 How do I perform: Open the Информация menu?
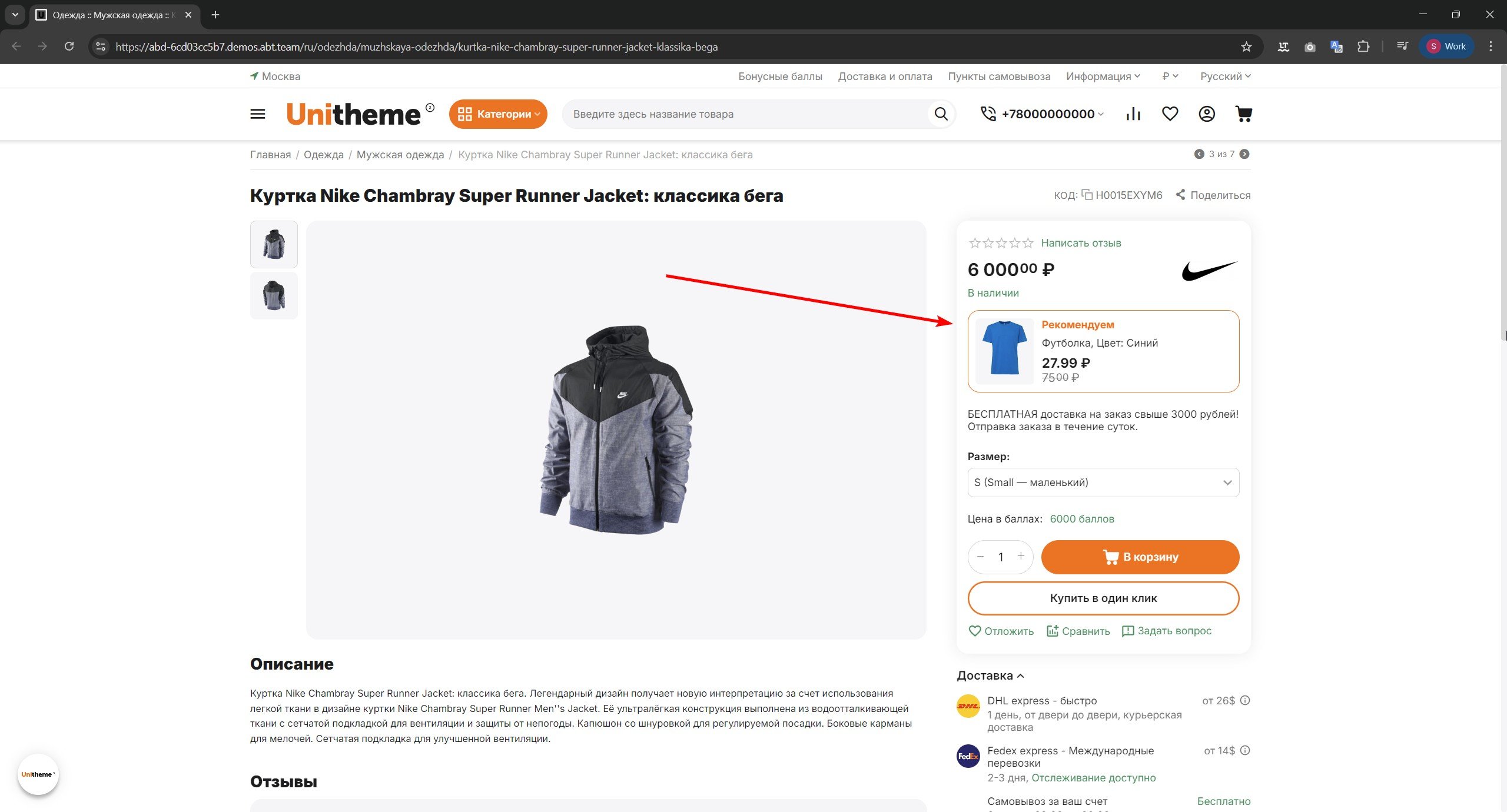point(1103,76)
